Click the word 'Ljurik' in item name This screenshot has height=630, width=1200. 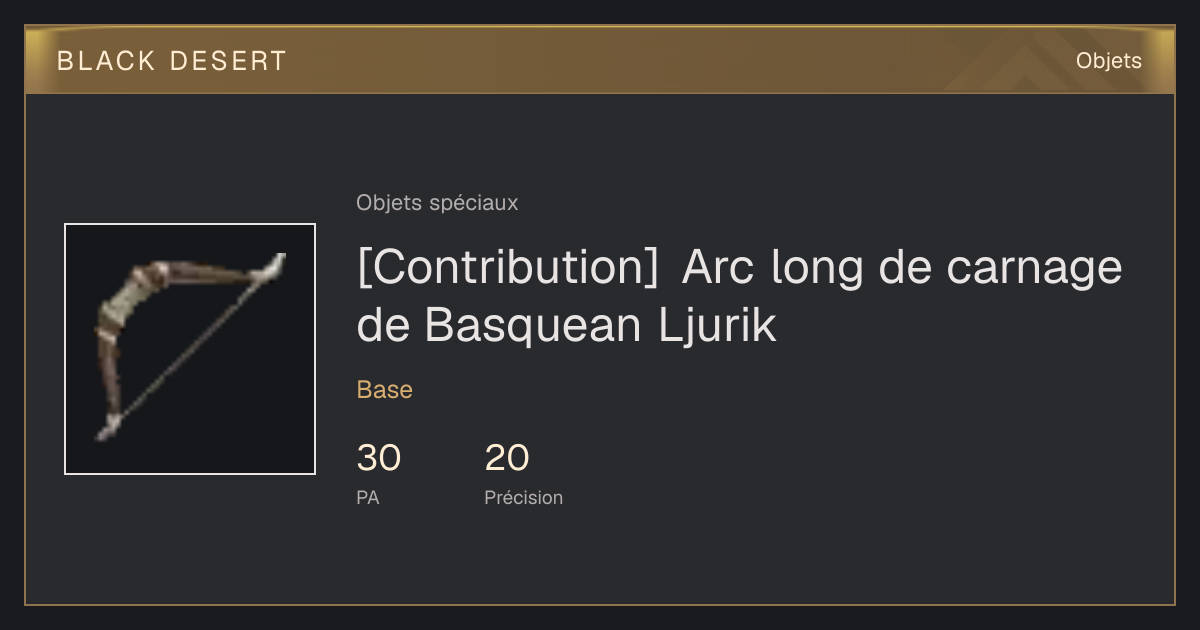coord(717,326)
